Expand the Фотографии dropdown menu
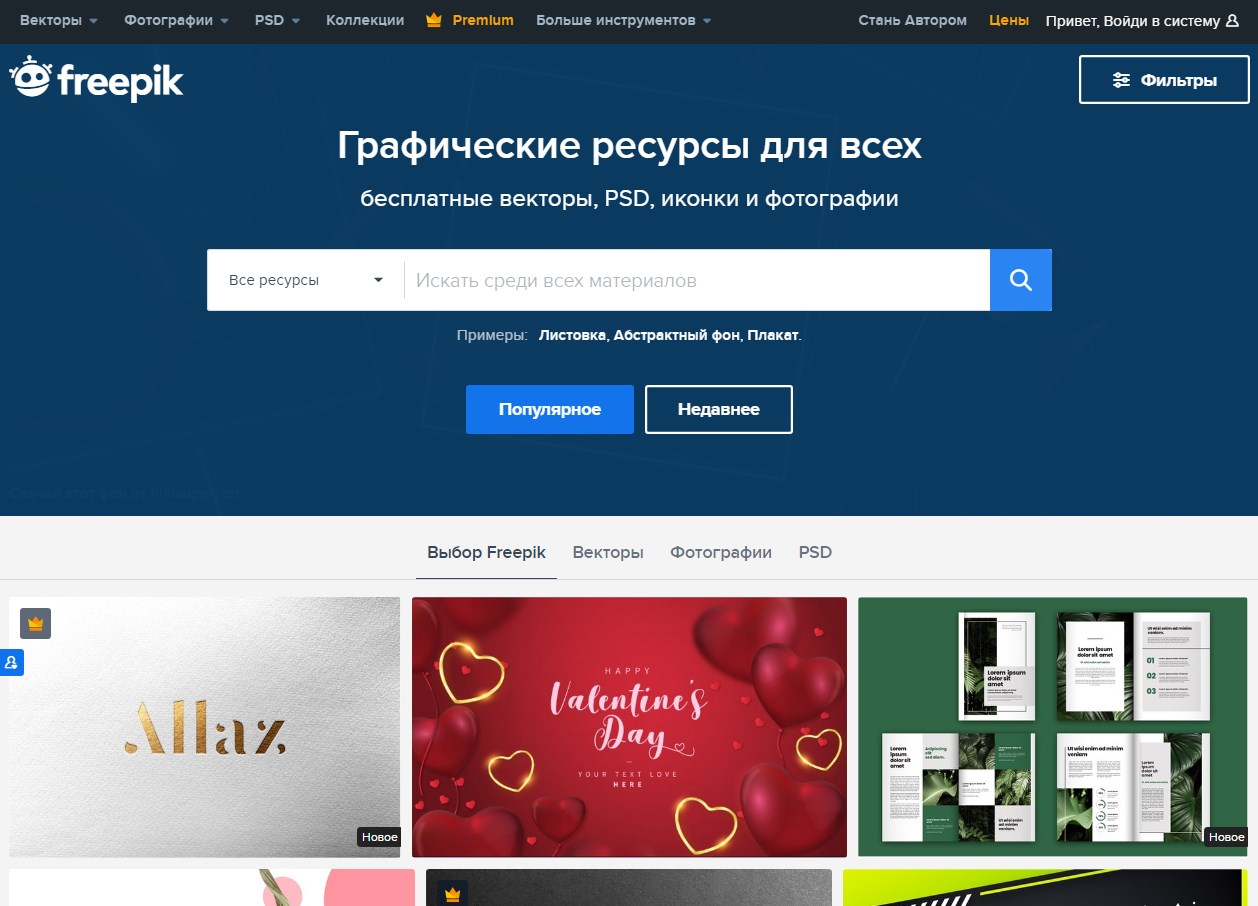This screenshot has height=906, width=1258. (177, 20)
